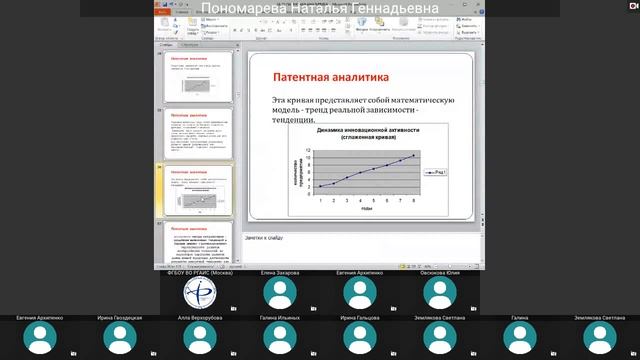
Task: Click Ирина Гвоздецкая's avatar
Action: [x=120, y=337]
